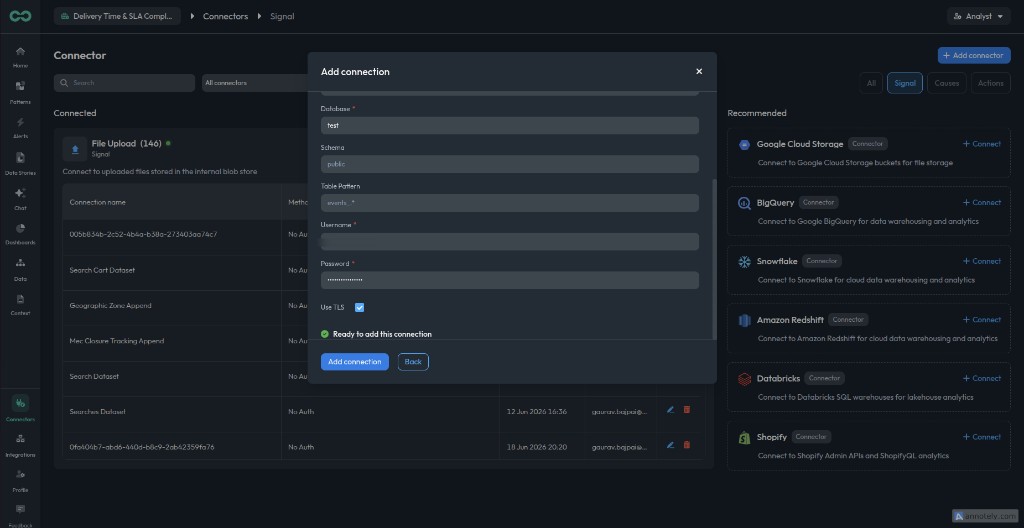The image size is (1024, 528).
Task: Click the Amazon Redshift icon
Action: click(x=744, y=320)
